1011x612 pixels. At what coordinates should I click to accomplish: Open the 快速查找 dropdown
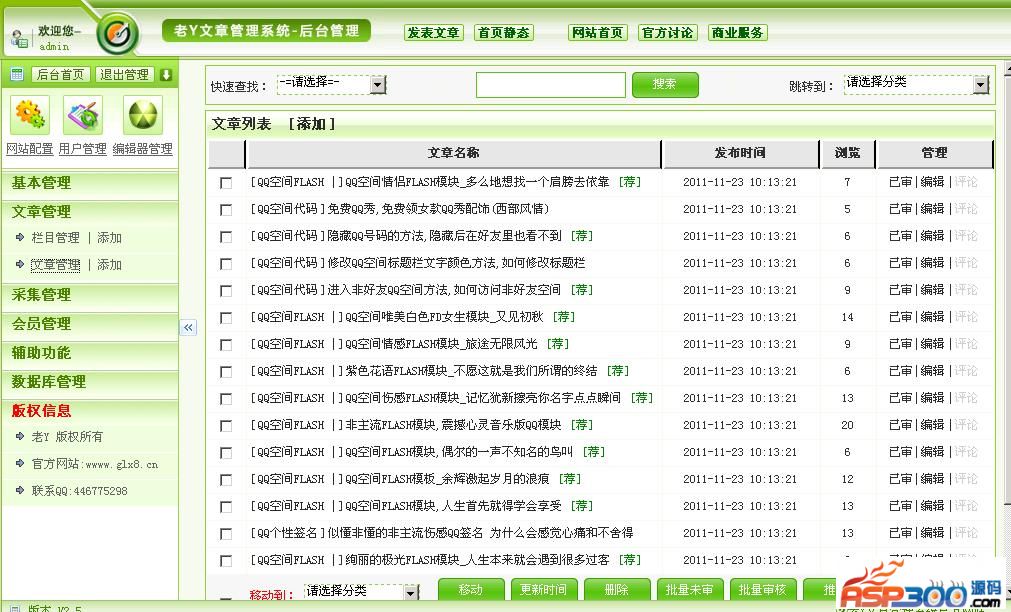[x=331, y=84]
